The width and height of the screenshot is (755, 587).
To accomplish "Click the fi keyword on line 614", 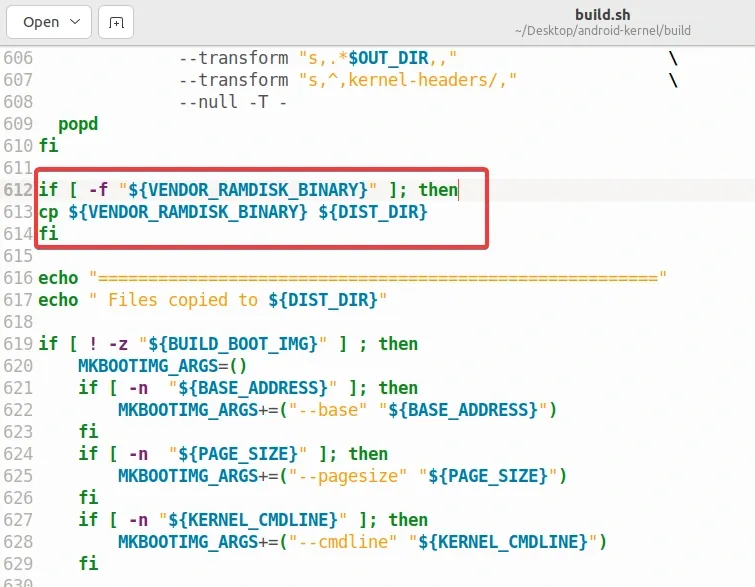I will point(48,234).
